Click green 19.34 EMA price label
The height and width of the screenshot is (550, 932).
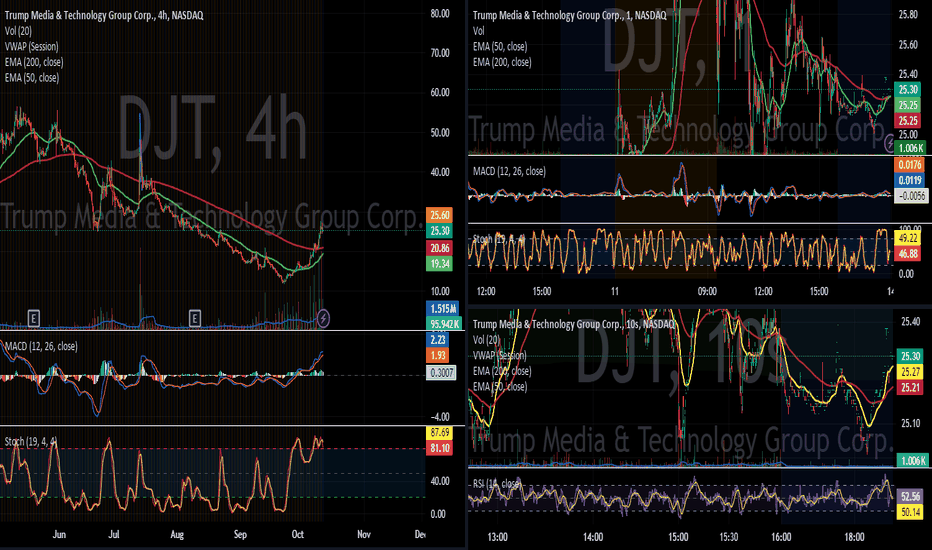[440, 263]
